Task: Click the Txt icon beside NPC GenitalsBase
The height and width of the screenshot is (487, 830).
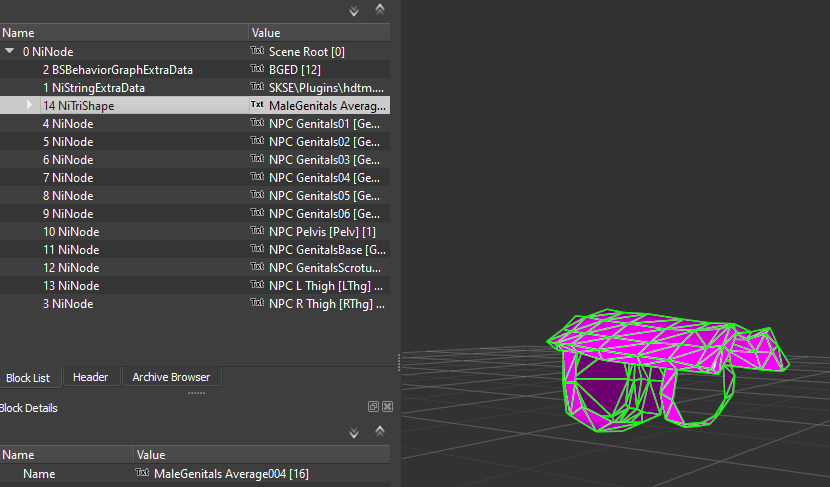Action: [257, 249]
